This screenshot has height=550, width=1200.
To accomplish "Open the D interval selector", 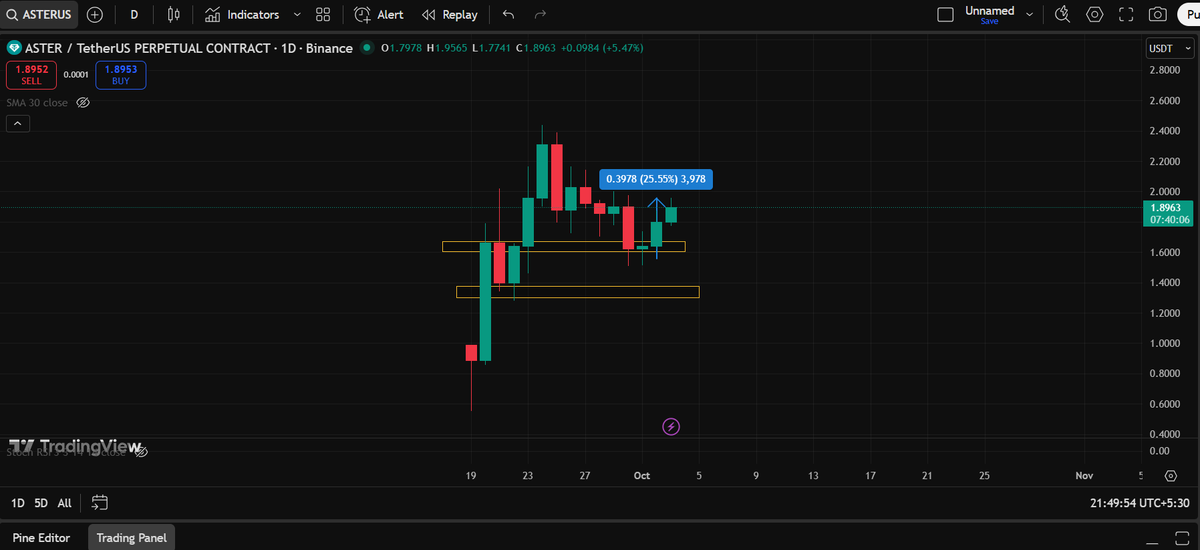I will pos(134,15).
